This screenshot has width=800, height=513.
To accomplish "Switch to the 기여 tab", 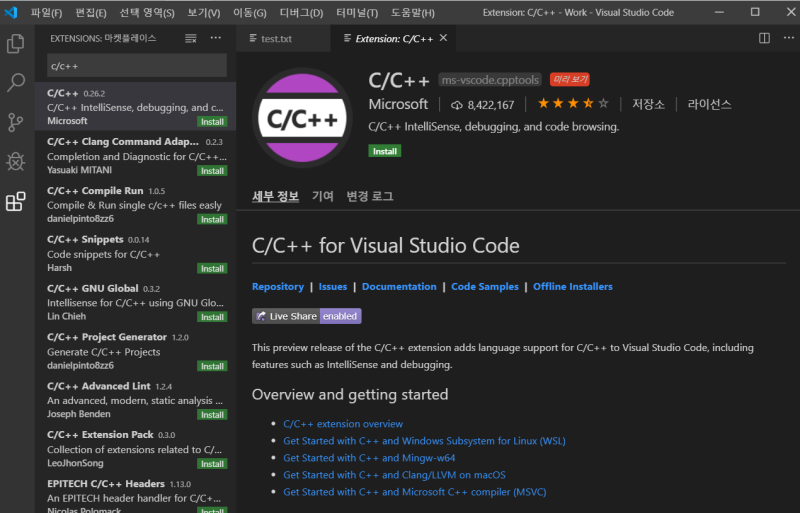I will tap(322, 196).
